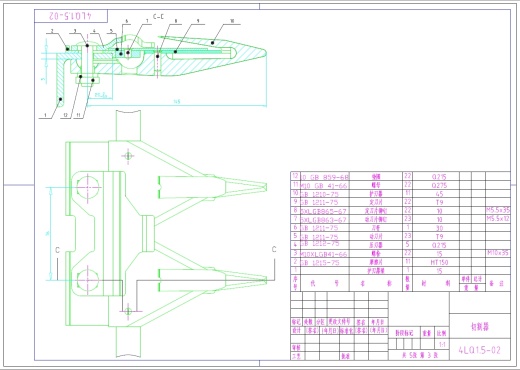Click the 审核 review label cell

296,348
